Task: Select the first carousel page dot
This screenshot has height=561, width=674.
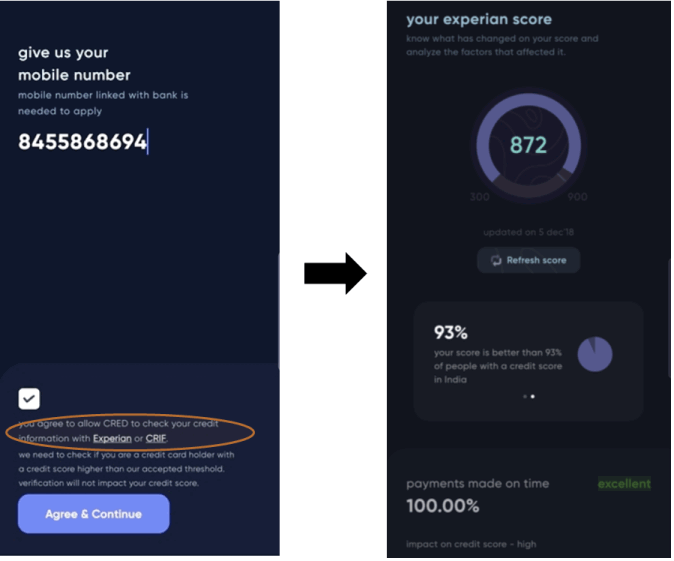Action: (525, 396)
